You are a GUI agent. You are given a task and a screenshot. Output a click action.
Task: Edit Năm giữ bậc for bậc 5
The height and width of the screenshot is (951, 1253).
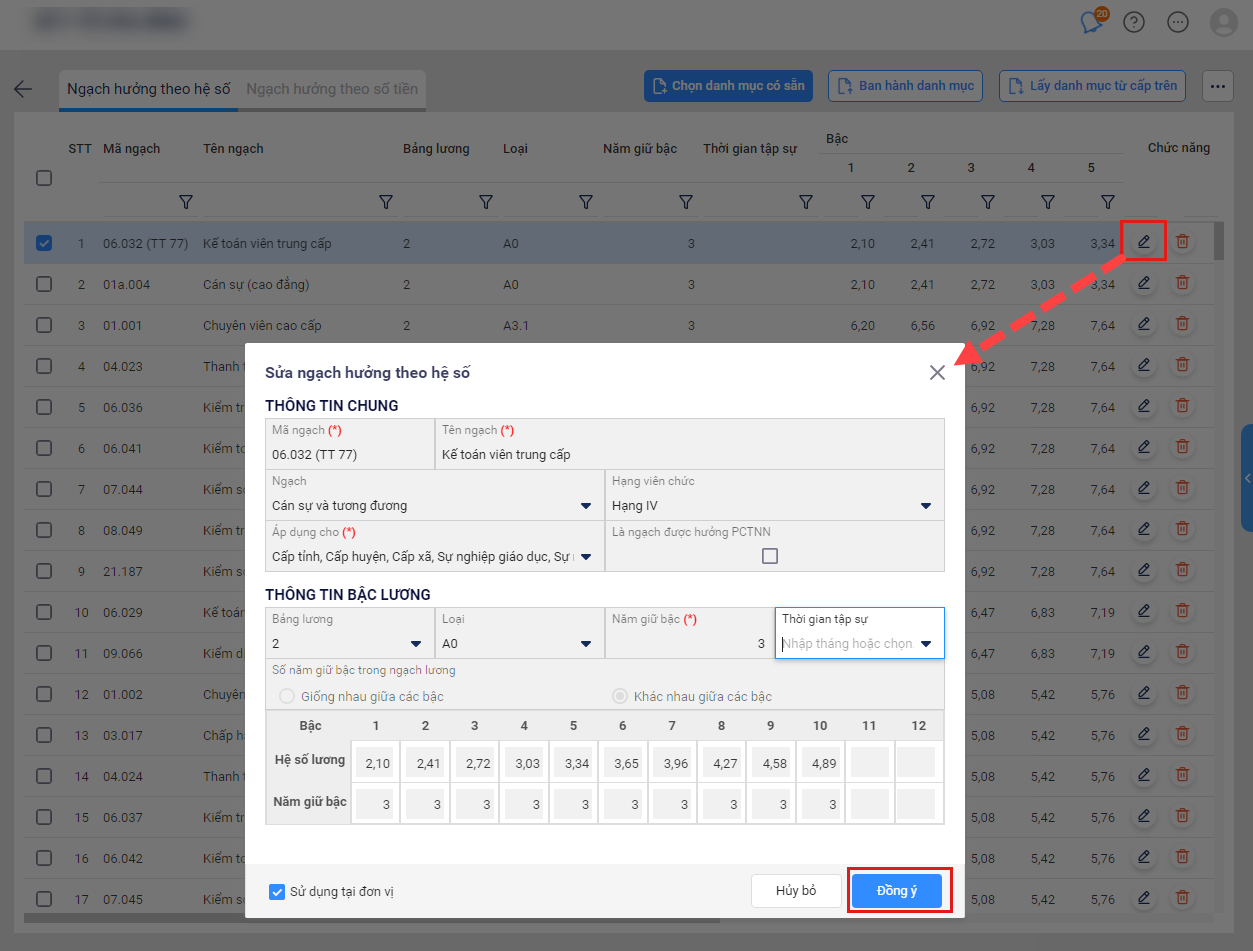click(x=571, y=804)
